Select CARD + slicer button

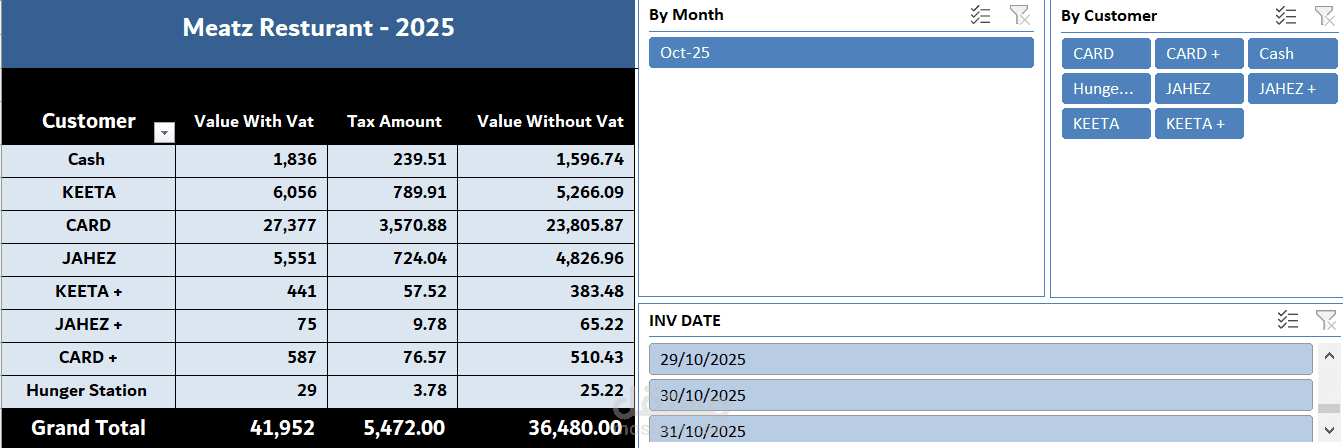click(1199, 54)
